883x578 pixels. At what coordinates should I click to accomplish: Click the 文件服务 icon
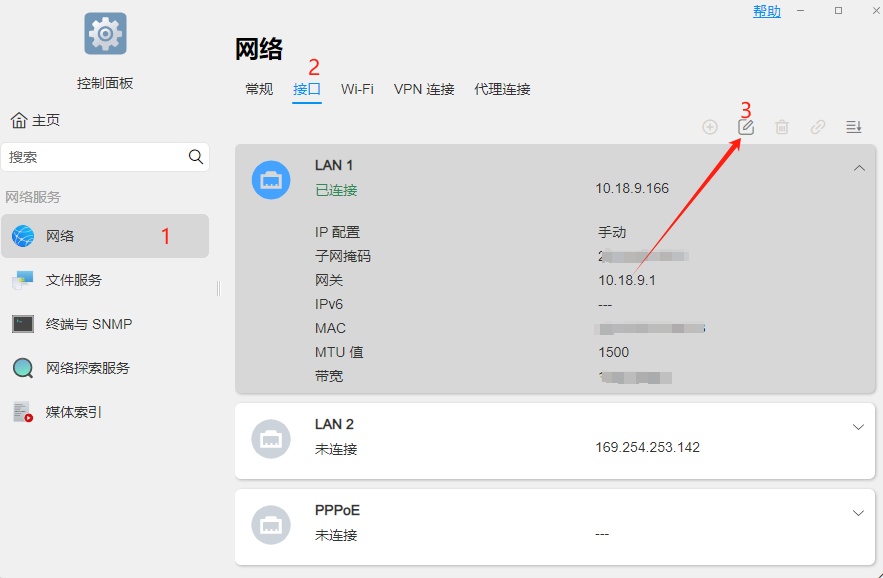(23, 280)
